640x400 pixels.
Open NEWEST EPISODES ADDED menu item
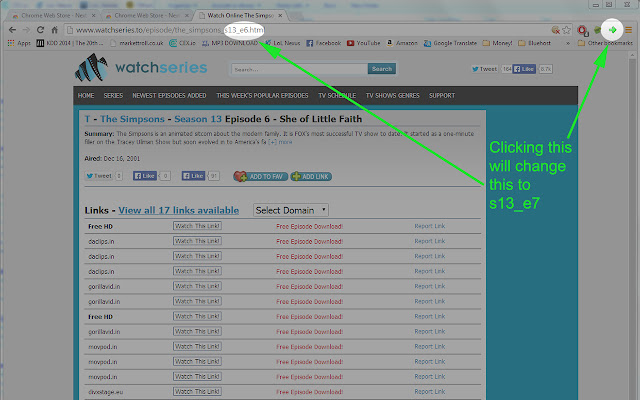click(x=169, y=96)
